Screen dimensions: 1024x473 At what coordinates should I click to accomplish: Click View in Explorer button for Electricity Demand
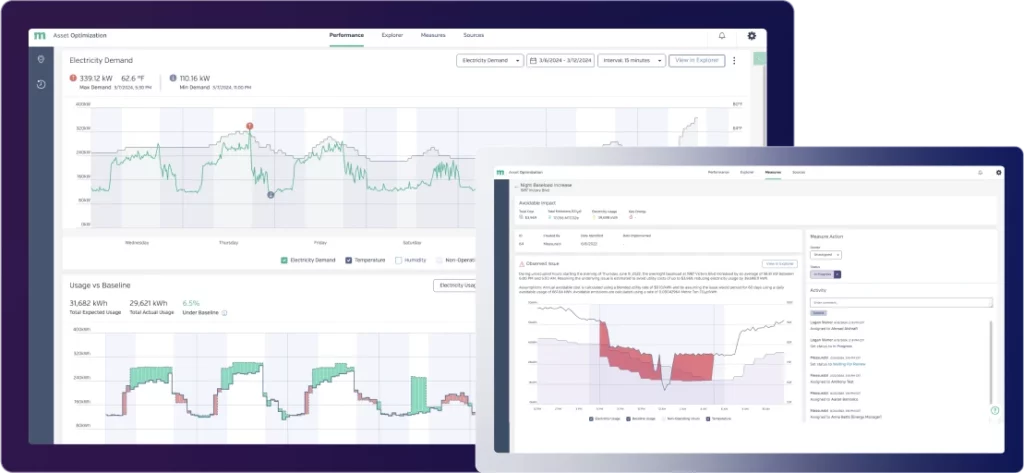697,61
